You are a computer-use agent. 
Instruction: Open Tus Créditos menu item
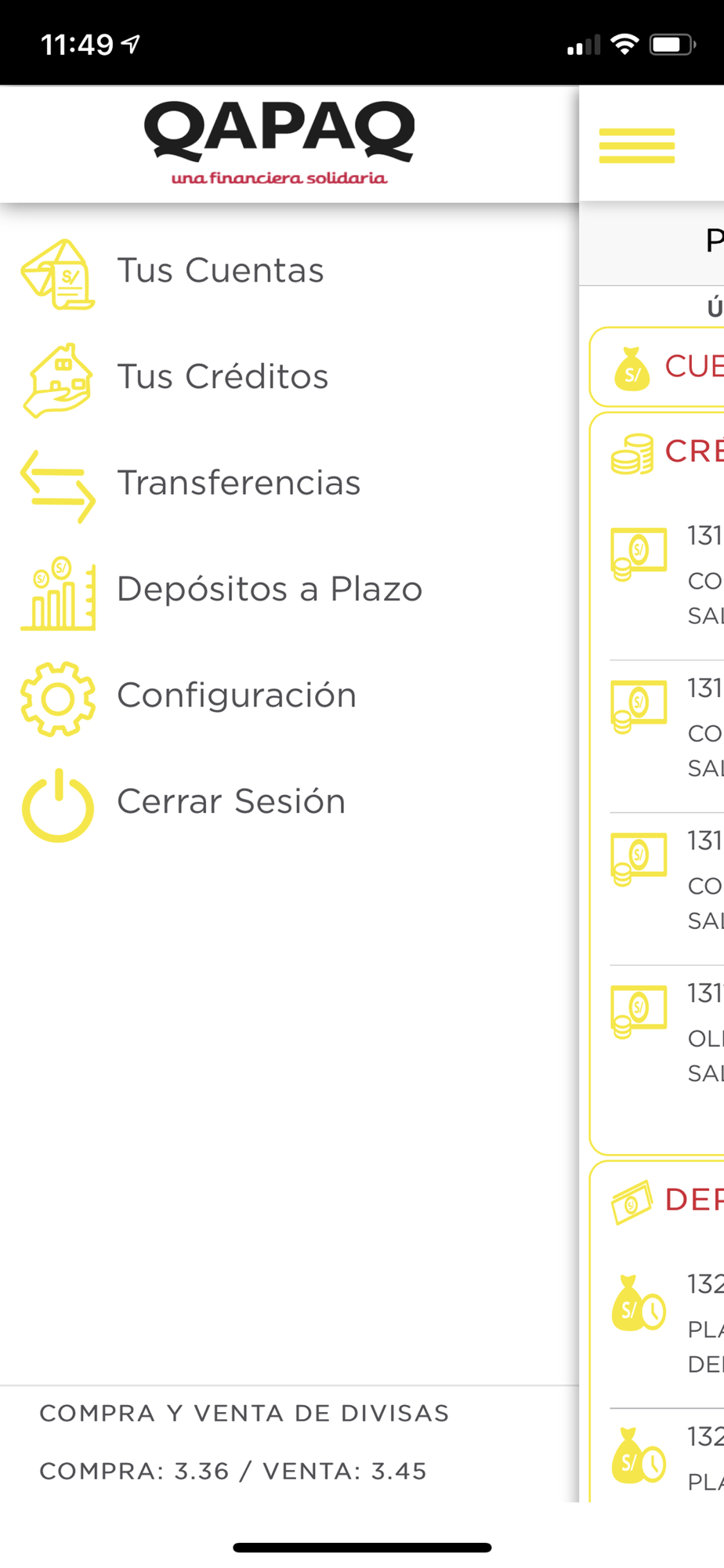pyautogui.click(x=223, y=377)
